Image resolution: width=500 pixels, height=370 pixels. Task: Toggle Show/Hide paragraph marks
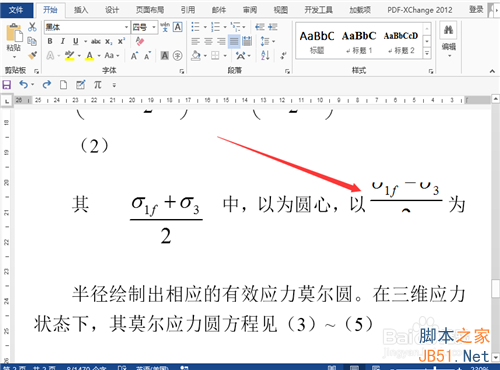[283, 55]
